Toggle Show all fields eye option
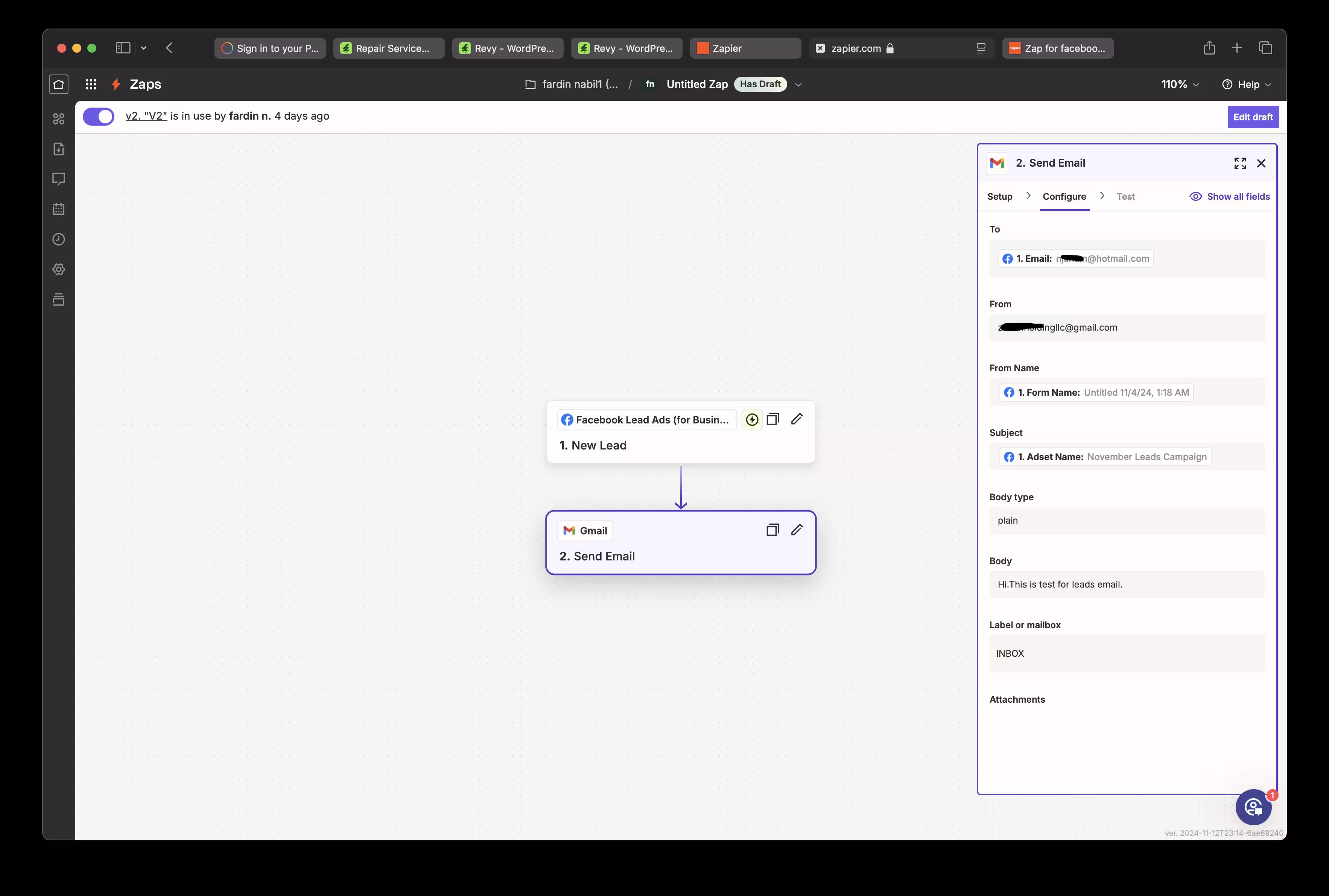1329x896 pixels. tap(1230, 197)
